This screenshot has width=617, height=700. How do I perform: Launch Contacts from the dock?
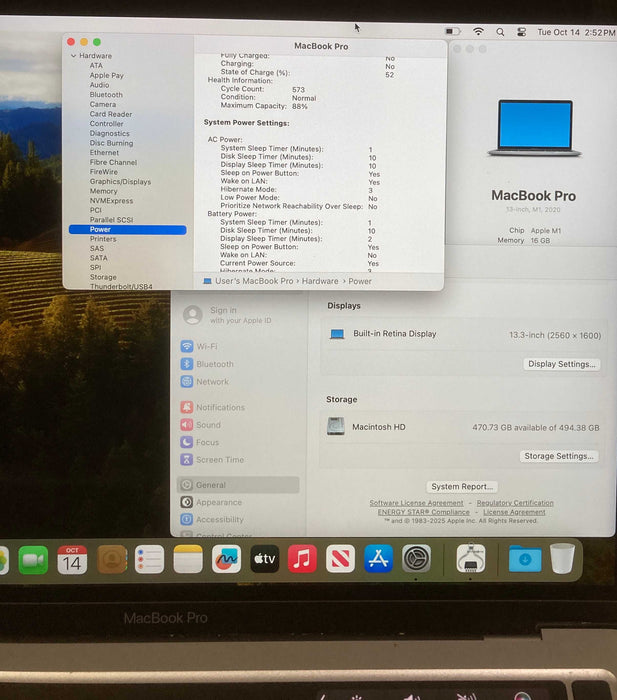click(112, 559)
